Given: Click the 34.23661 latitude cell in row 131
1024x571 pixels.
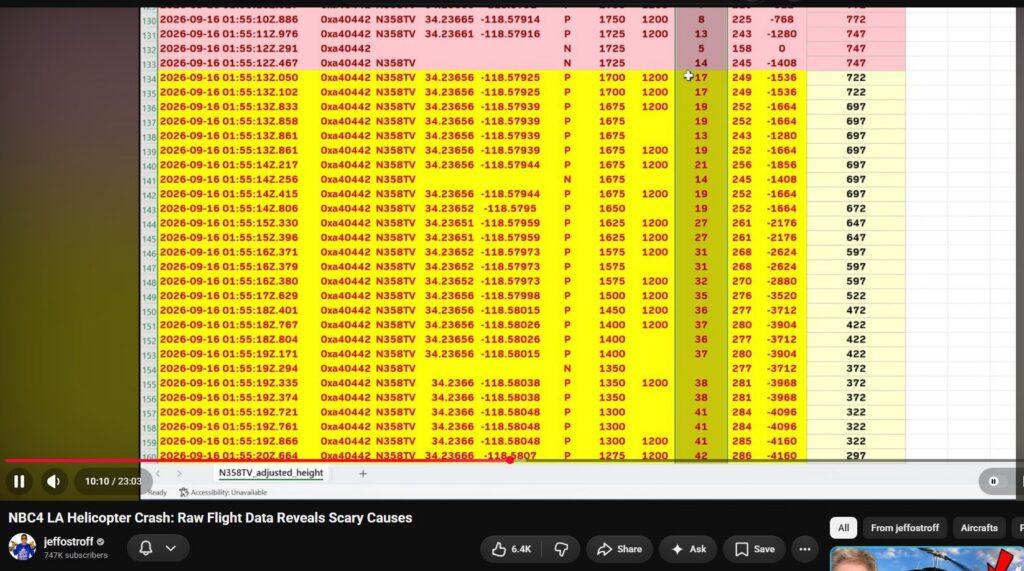Looking at the screenshot, I should tap(449, 34).
